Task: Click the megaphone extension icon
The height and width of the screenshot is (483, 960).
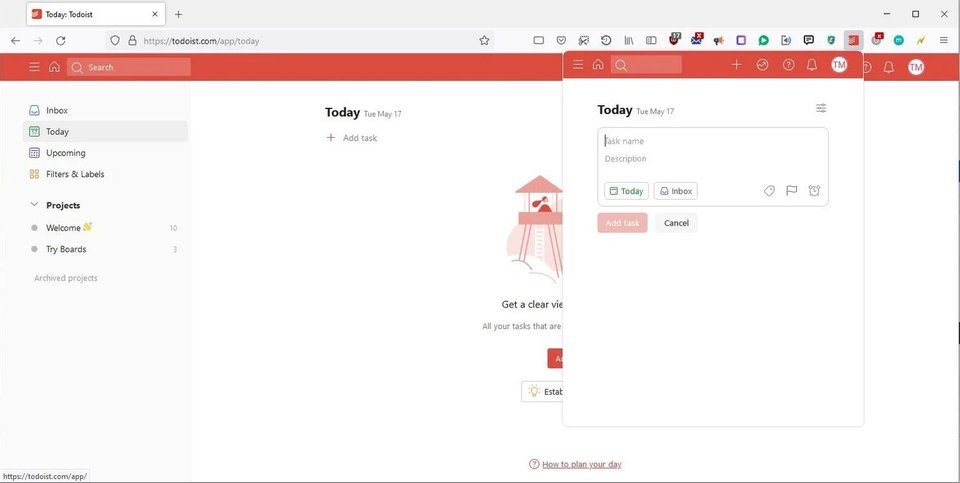Action: tap(719, 40)
